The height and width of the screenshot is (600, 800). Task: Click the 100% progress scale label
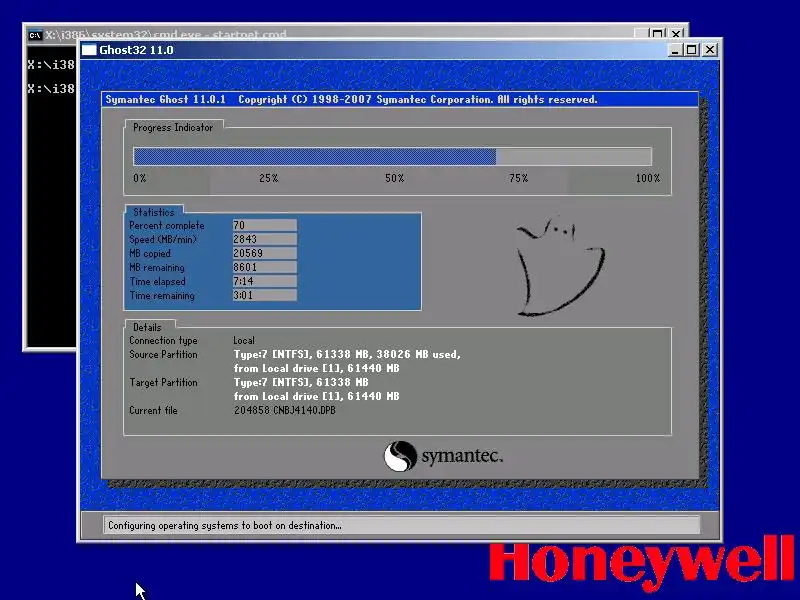(647, 178)
